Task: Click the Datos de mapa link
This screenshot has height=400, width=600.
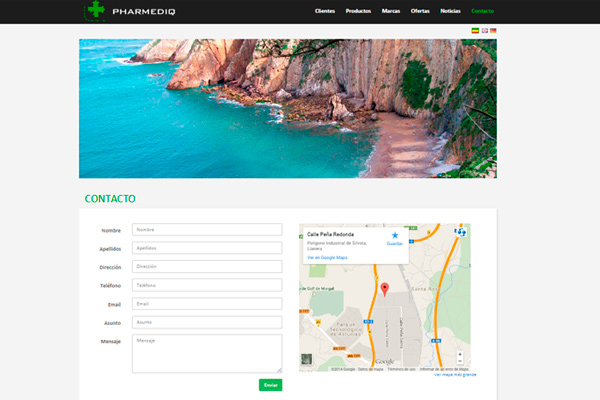Action: 370,369
